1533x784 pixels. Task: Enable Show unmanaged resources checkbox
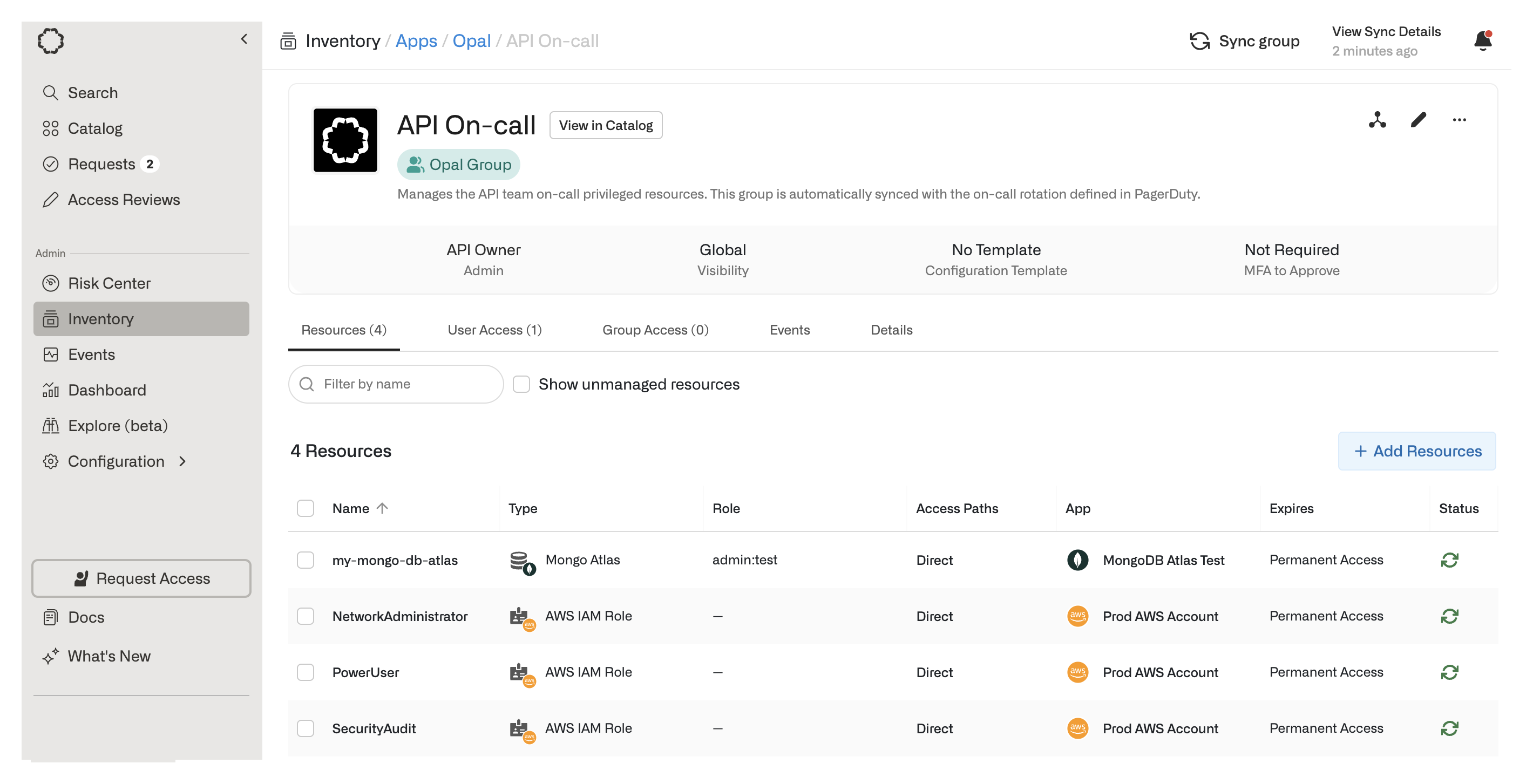[x=521, y=384]
